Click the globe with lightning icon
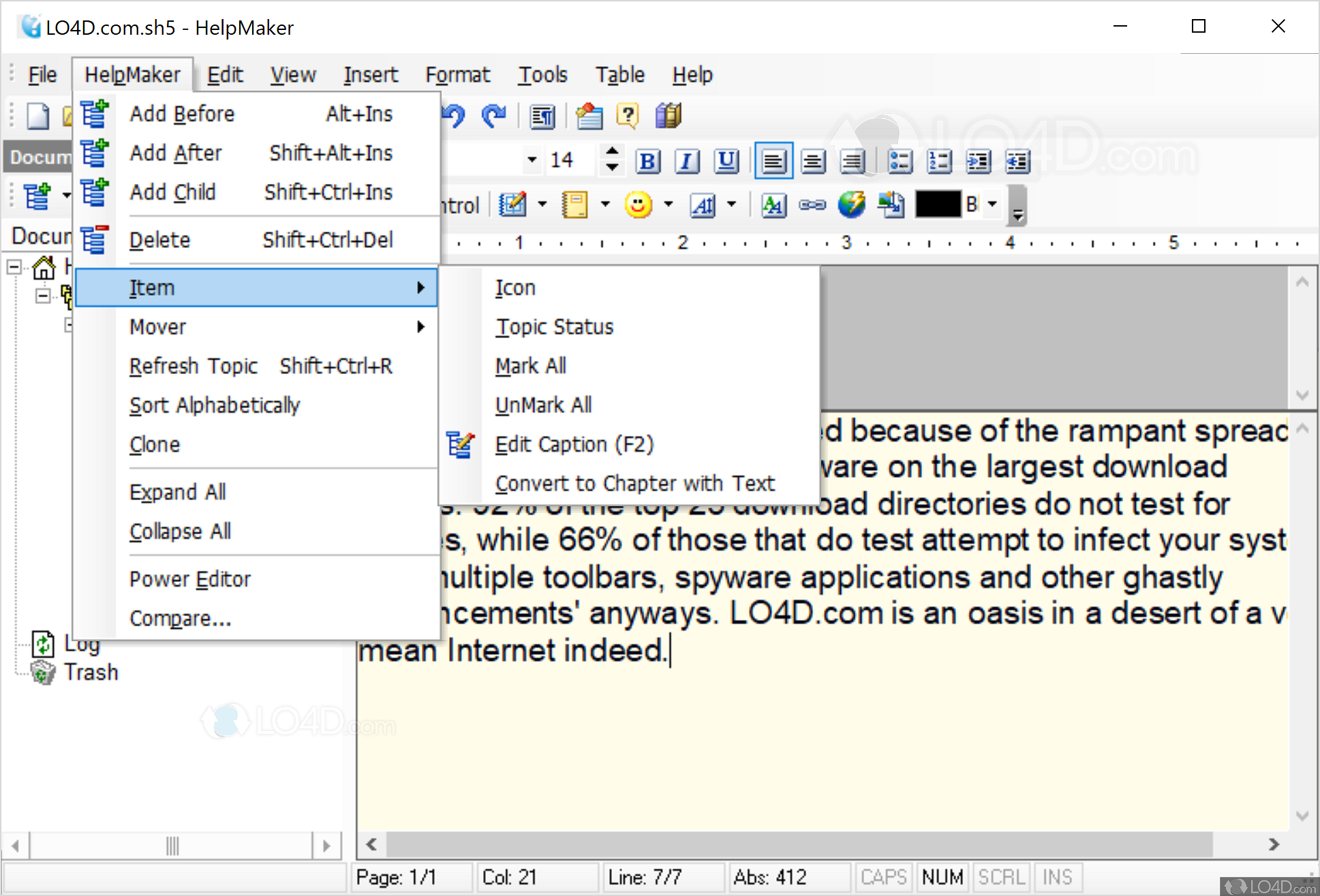 pyautogui.click(x=851, y=205)
